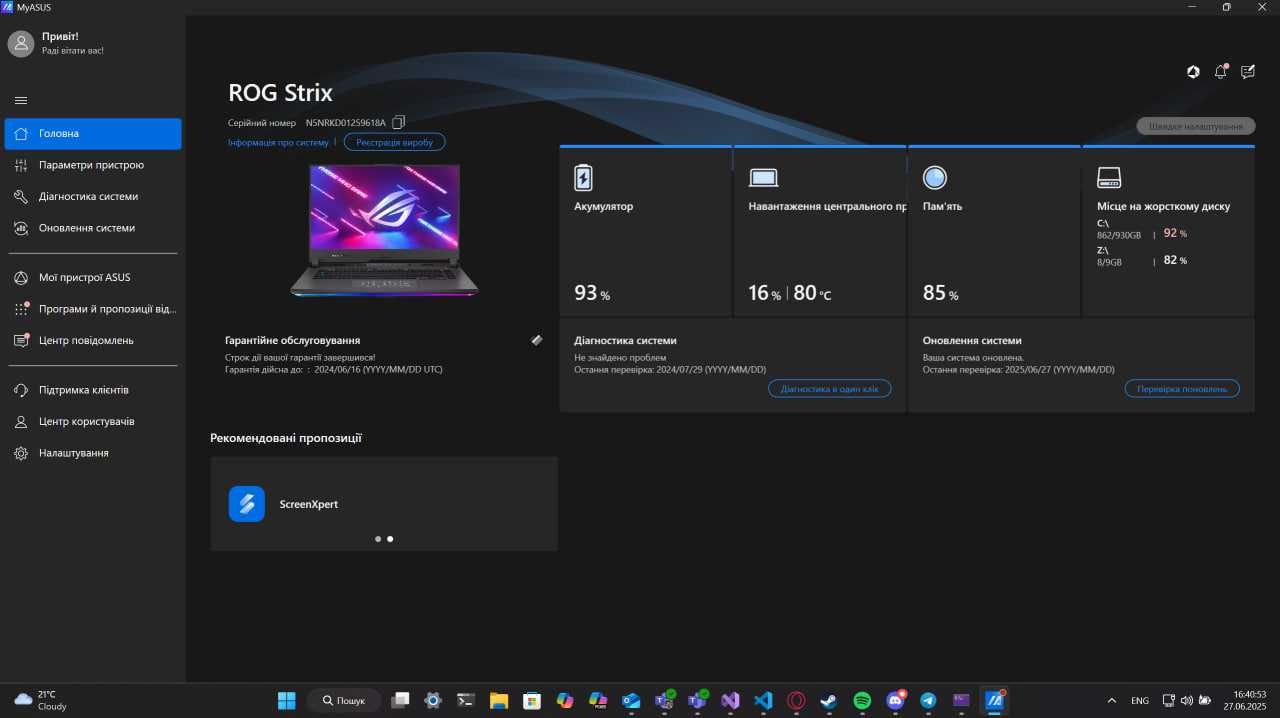Select the first carousel dot under ScreenXpert
The width and height of the screenshot is (1280, 718).
378,539
